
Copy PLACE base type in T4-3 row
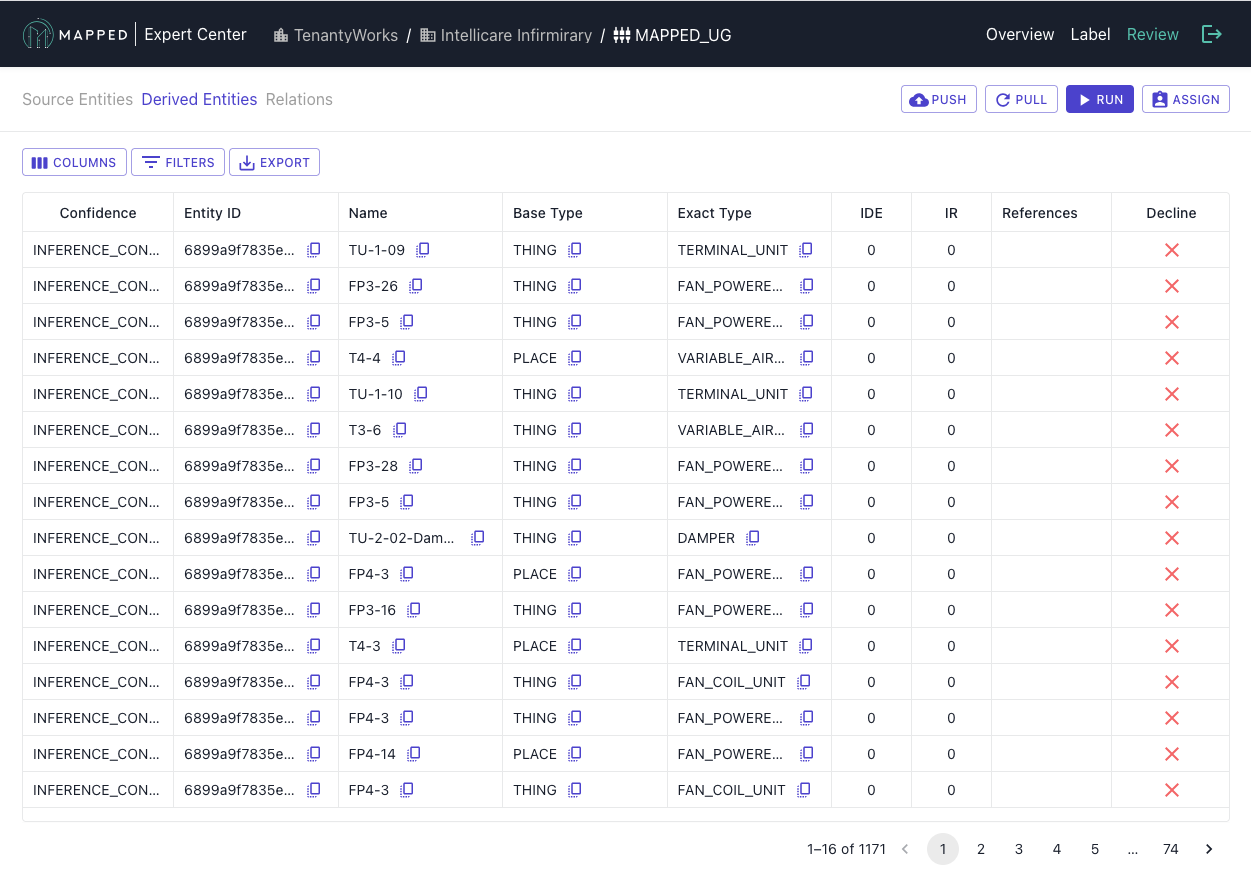575,645
